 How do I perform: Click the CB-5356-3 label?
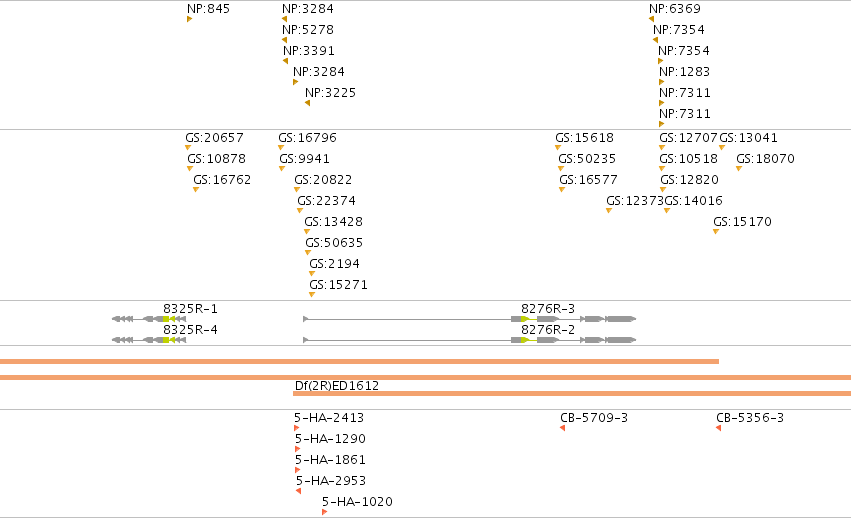tap(750, 418)
